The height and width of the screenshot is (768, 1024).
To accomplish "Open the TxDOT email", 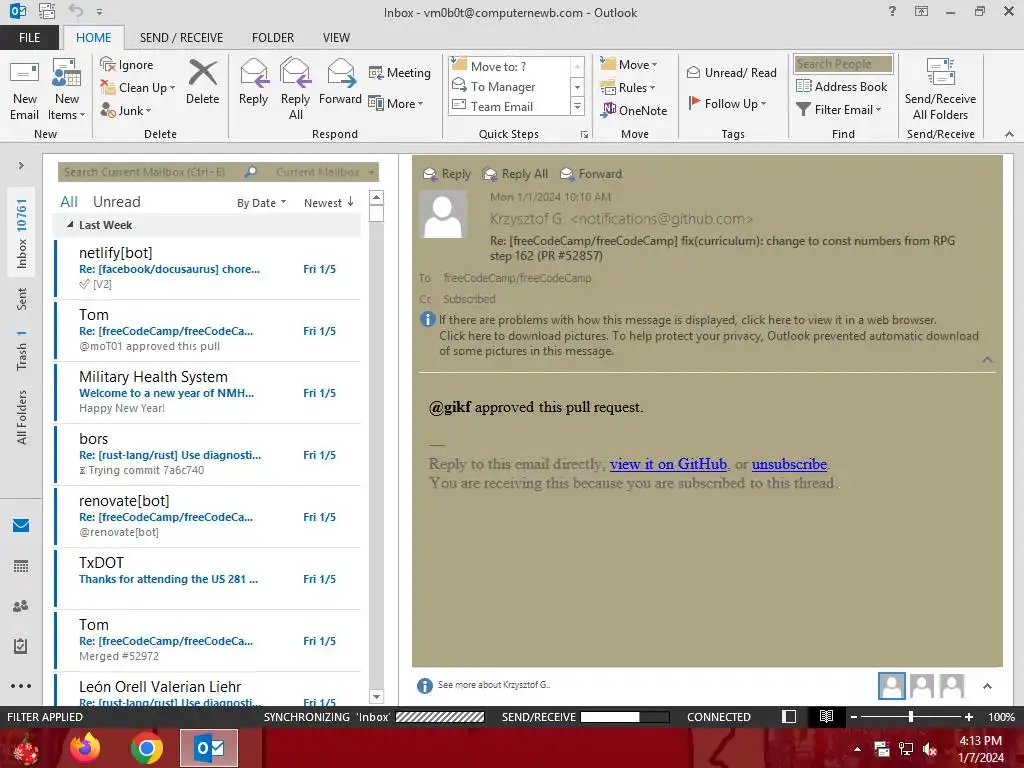I will coord(208,578).
